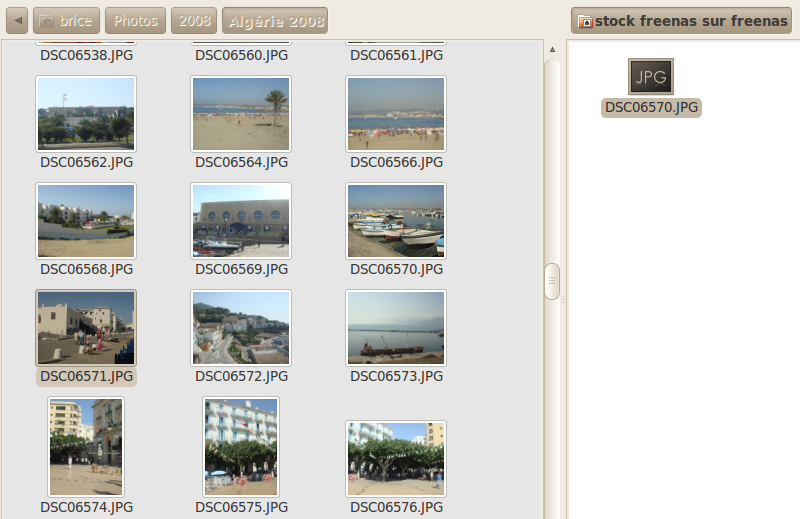Select the DSC06572.JPG town view thumbnail
The image size is (800, 519).
(241, 328)
